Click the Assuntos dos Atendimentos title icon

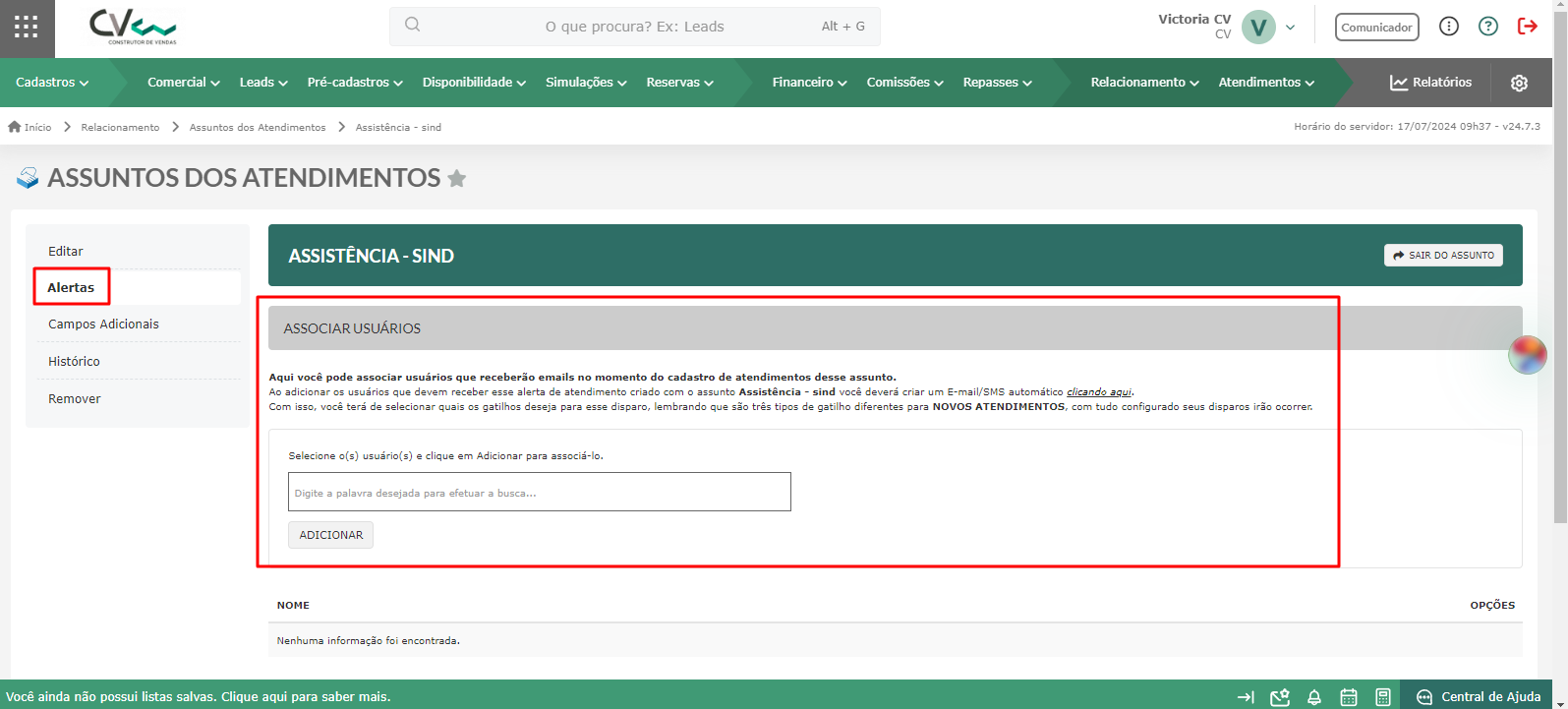28,178
